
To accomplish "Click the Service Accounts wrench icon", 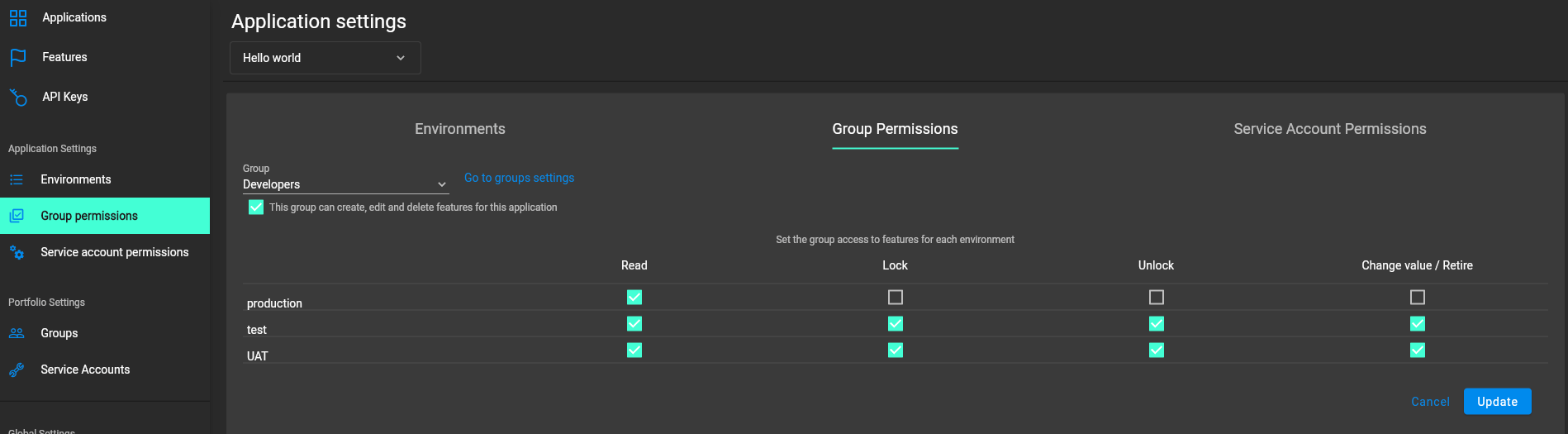I will [17, 370].
